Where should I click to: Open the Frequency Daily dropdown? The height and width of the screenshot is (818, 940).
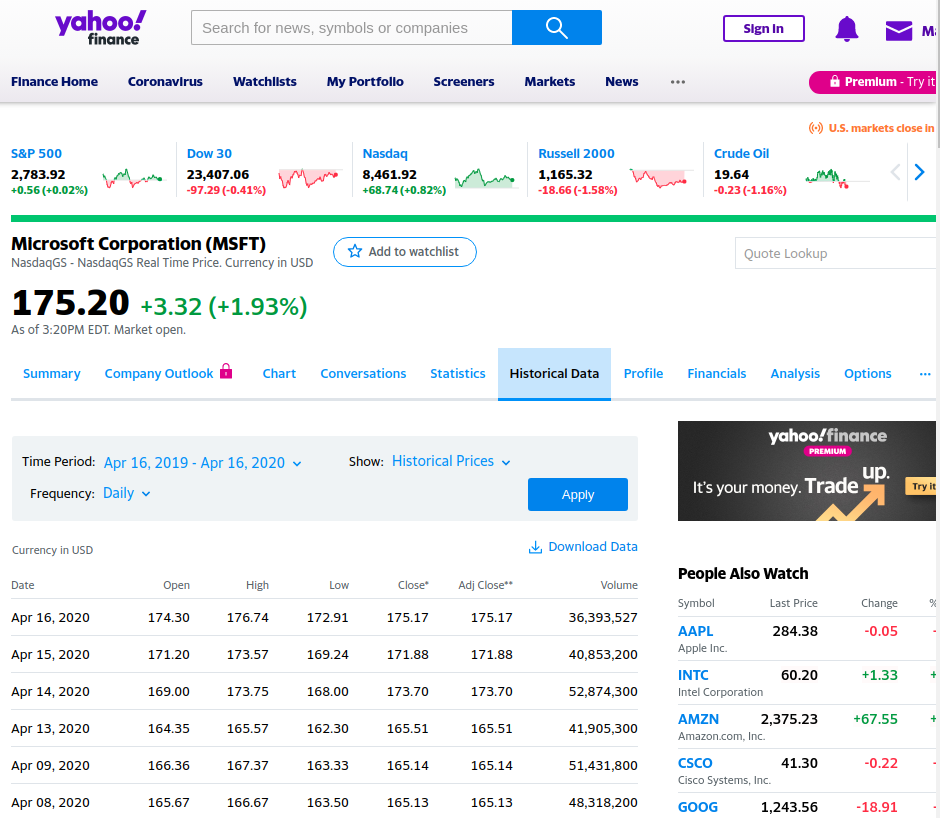tap(126, 493)
